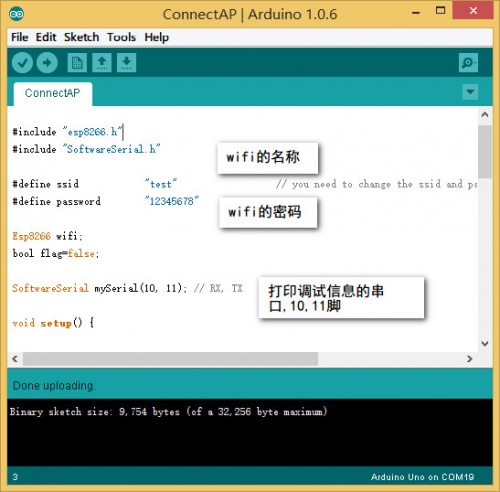
Task: Open the Edit menu
Action: (46, 37)
